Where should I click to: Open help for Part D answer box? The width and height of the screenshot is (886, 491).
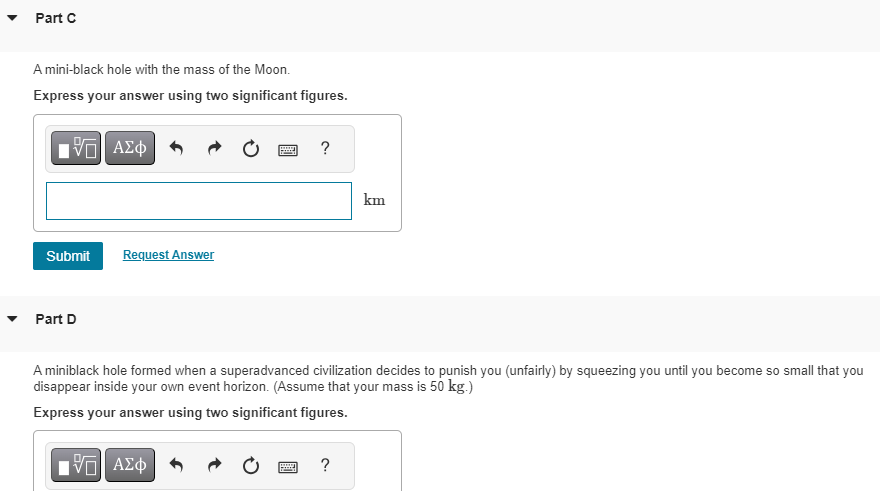pyautogui.click(x=325, y=465)
